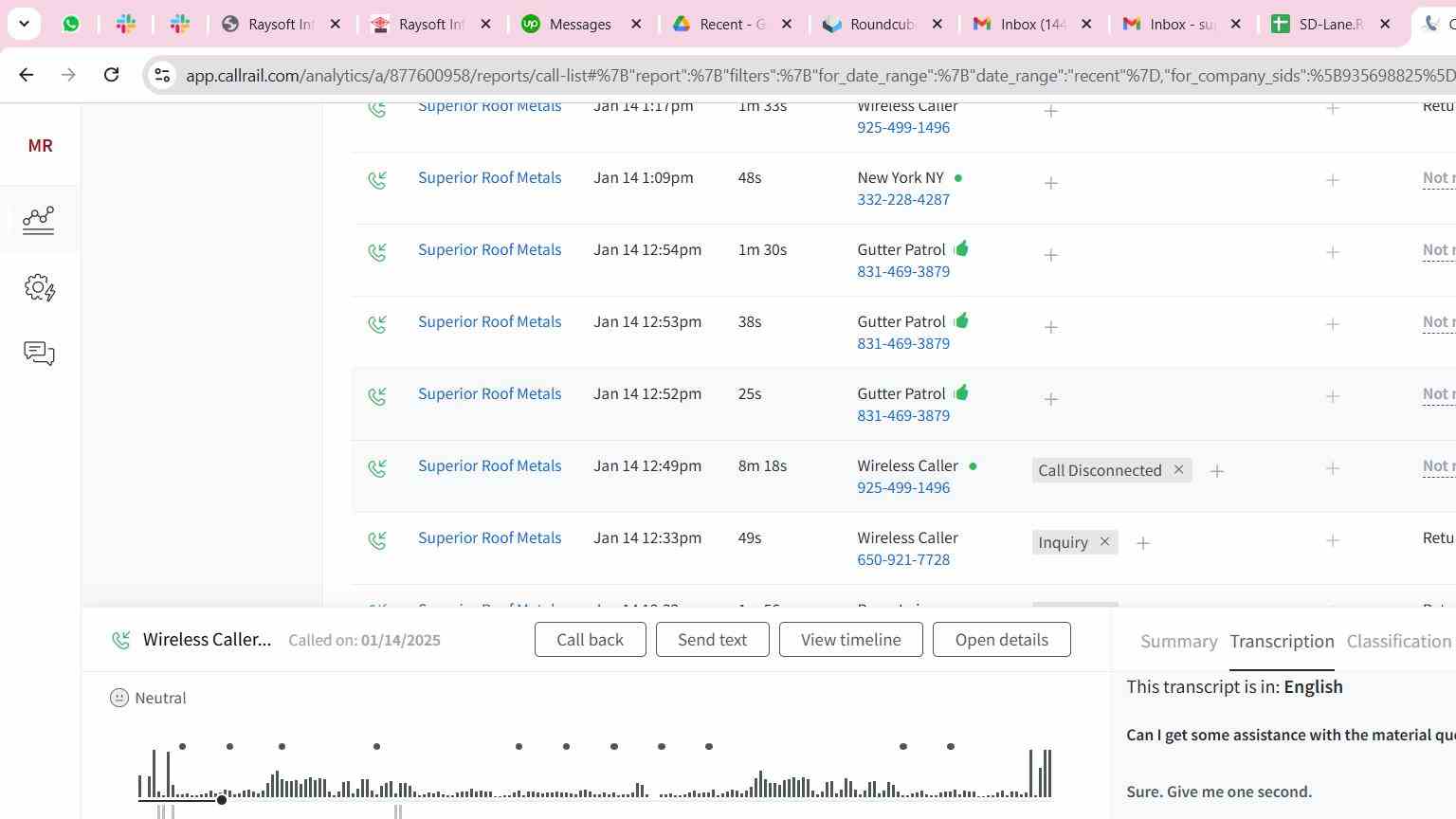Add another tag beside Call Disconnected
The width and height of the screenshot is (1456, 819).
(1217, 471)
